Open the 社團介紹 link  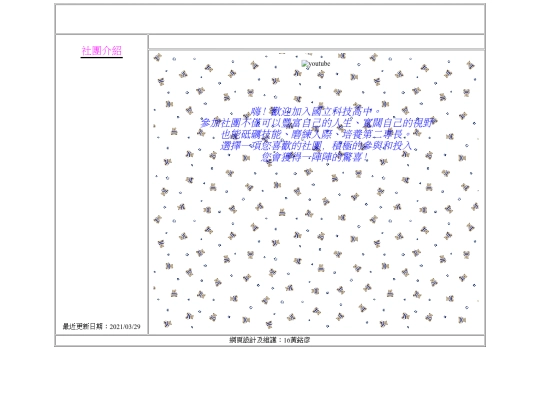pos(102,51)
